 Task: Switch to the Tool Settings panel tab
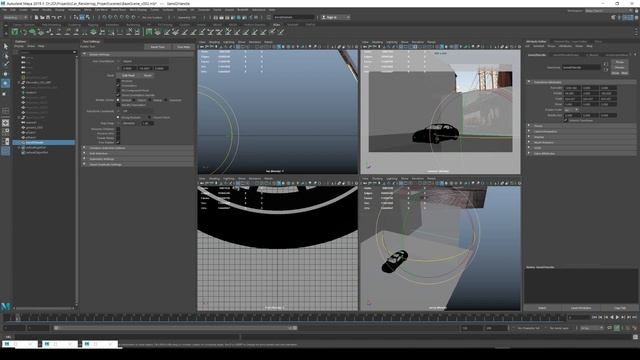pos(92,42)
